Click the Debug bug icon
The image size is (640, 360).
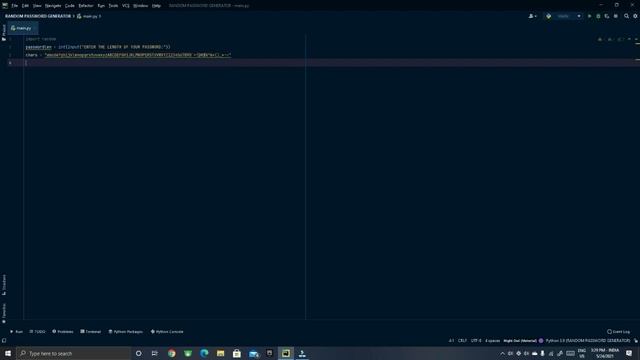tap(598, 16)
